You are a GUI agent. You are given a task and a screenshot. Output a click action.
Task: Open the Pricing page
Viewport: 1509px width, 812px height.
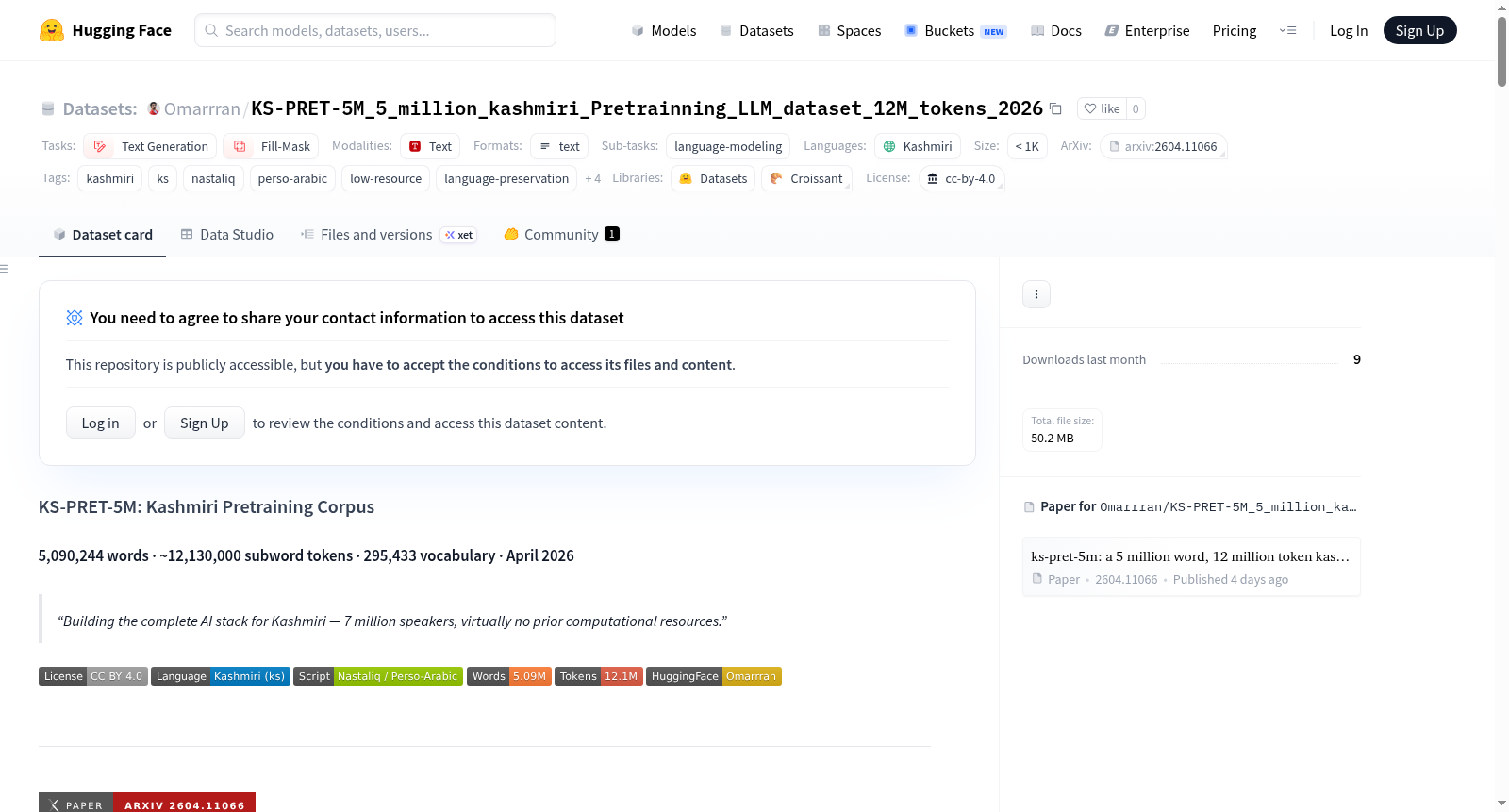coord(1235,30)
